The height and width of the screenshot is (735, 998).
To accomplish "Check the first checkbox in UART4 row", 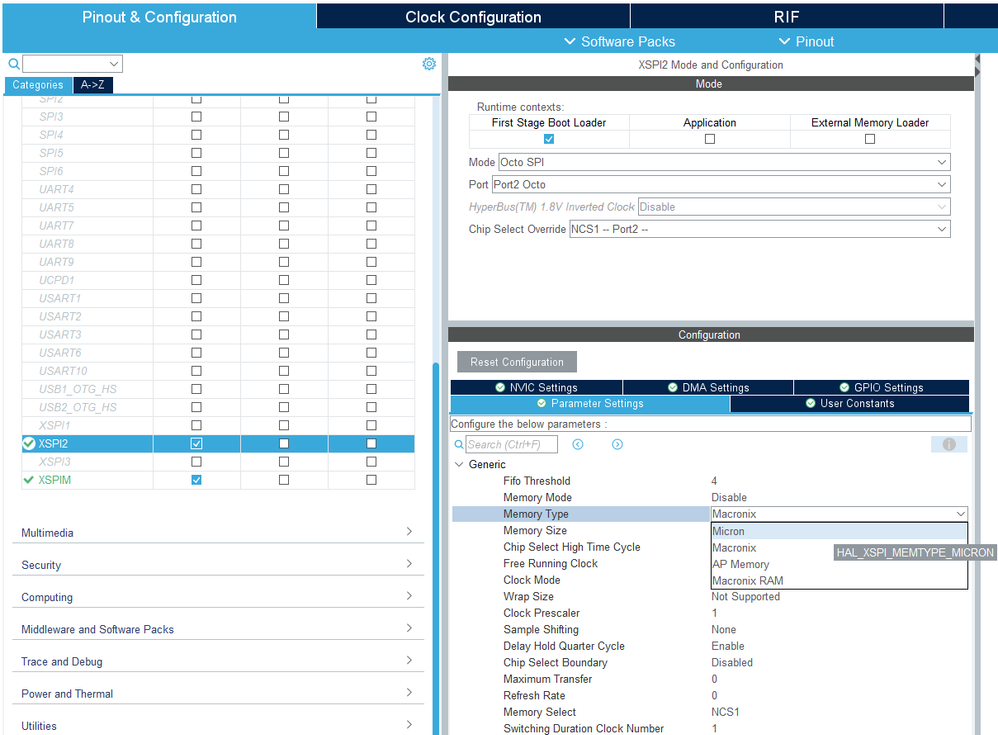I will point(196,189).
